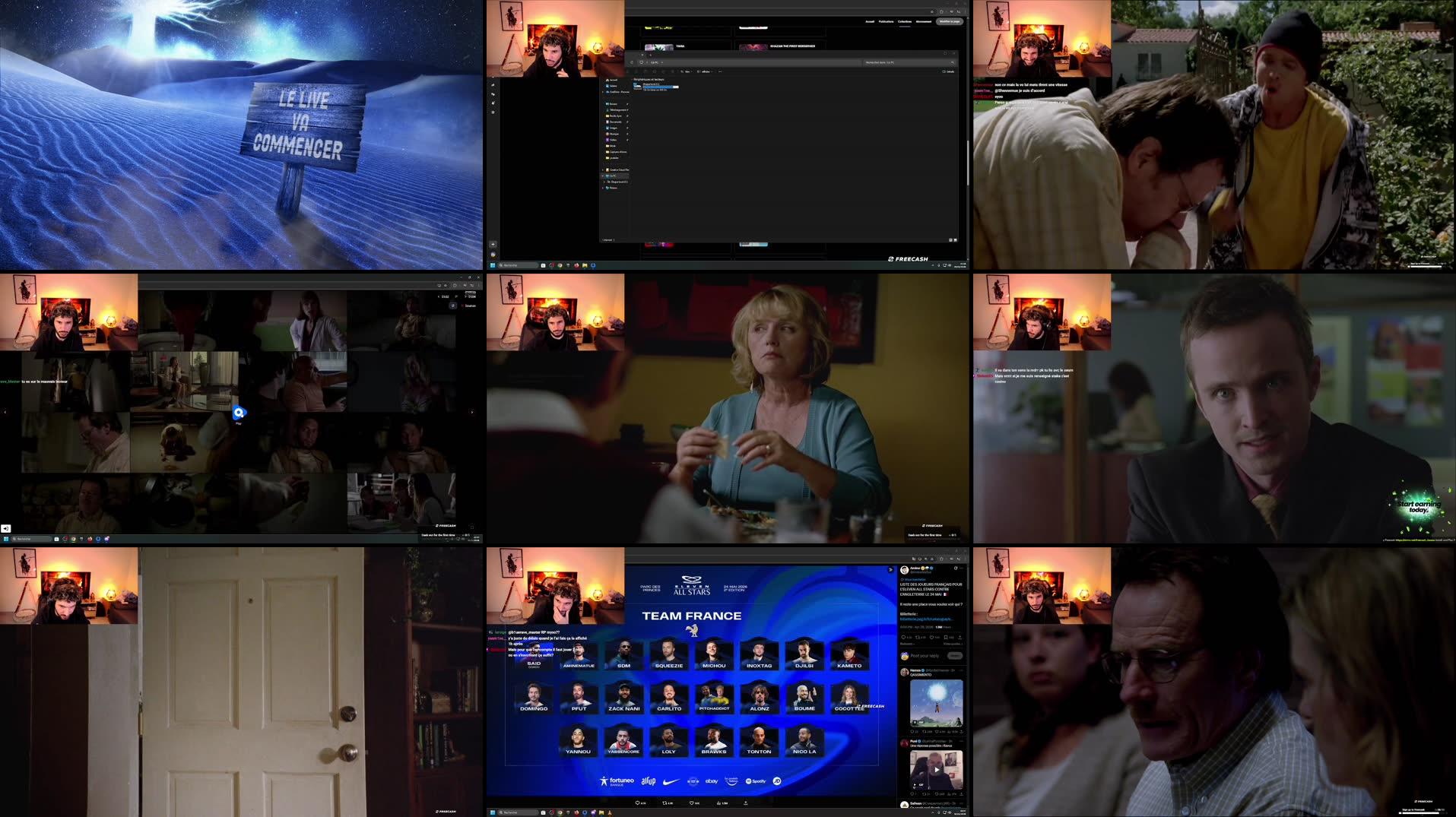Image resolution: width=1456 pixels, height=817 pixels.
Task: Click the disk usage bar of the C: drive
Action: coord(658,87)
